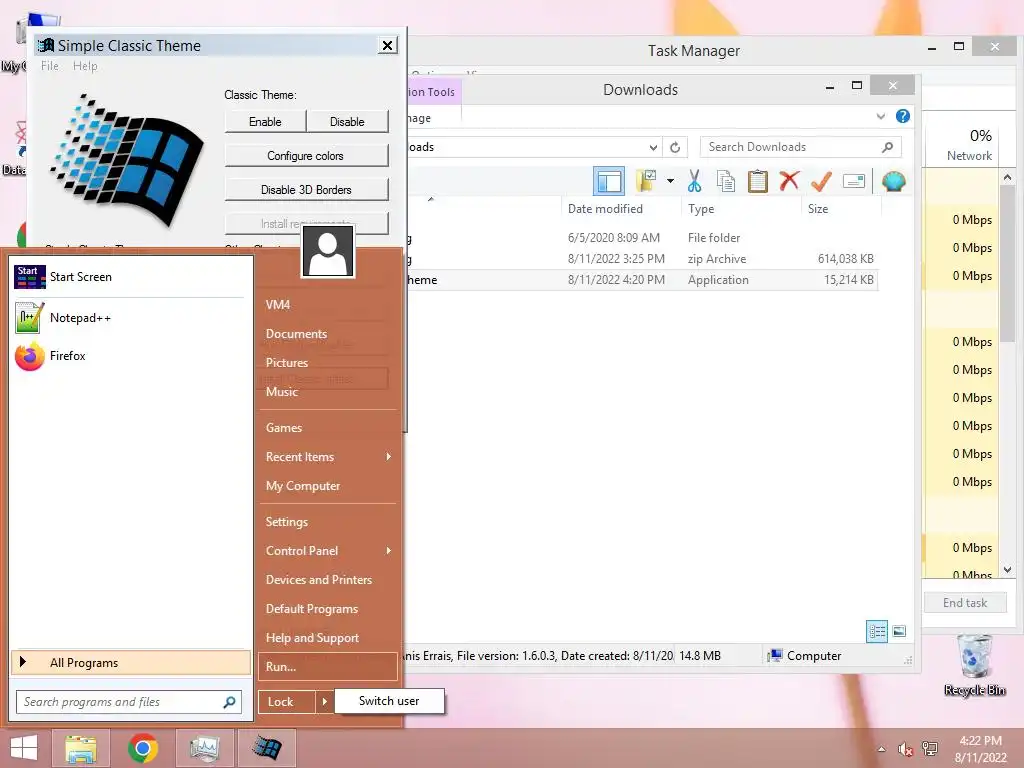This screenshot has height=768, width=1024.
Task: Switch Downloads to large icons view
Action: [899, 632]
